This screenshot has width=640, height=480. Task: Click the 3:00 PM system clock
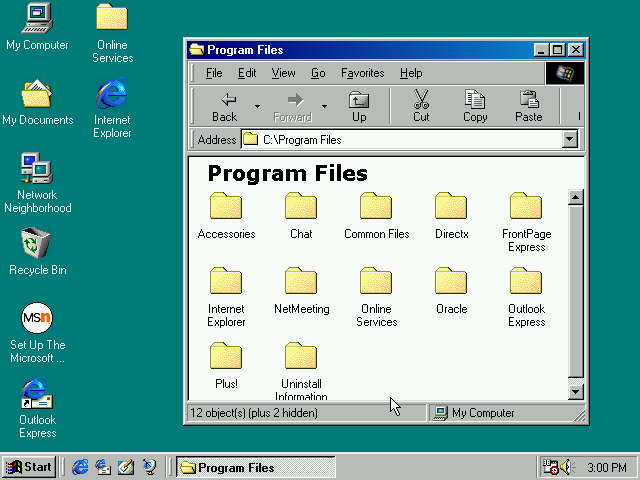(607, 467)
